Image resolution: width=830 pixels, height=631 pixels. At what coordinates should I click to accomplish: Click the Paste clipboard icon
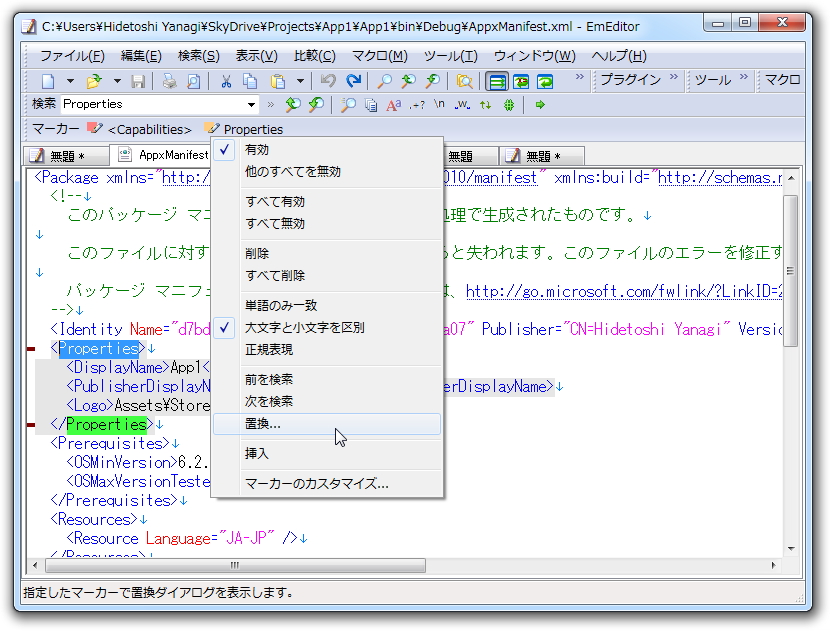(278, 82)
